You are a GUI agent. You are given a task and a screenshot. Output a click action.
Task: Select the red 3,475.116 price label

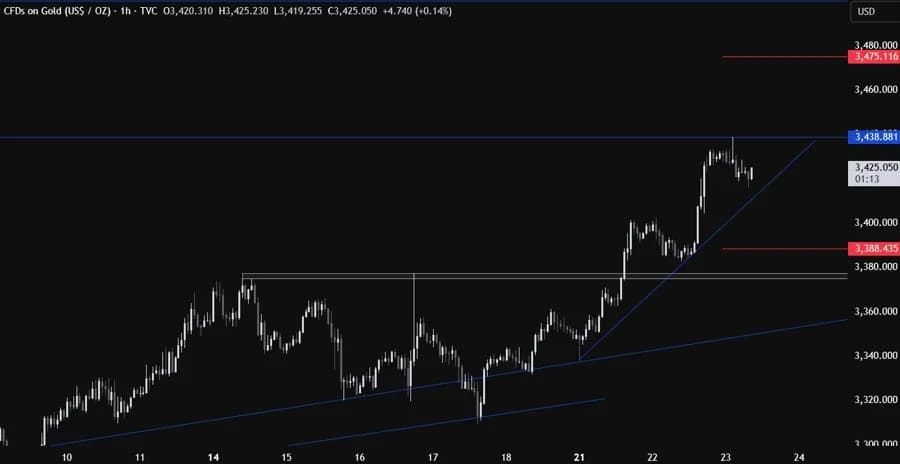[873, 57]
